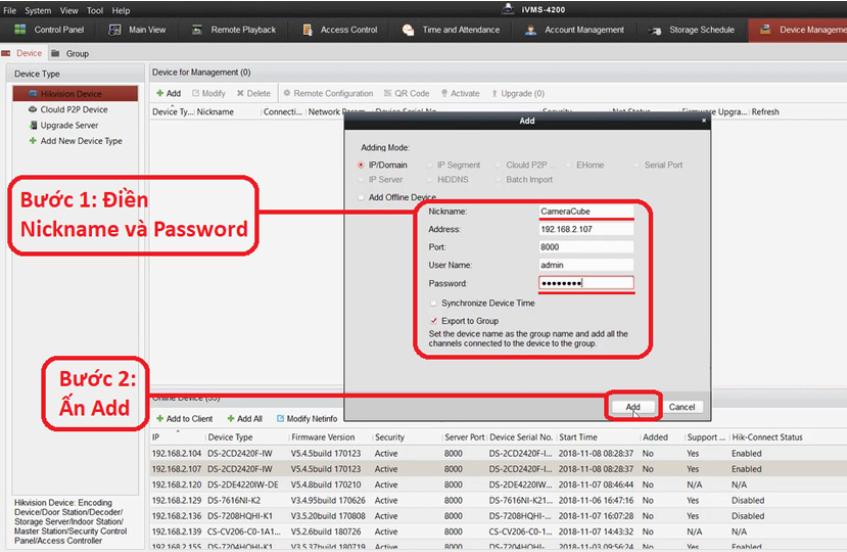
Task: Click the Storage Schedule icon
Action: coord(656,31)
